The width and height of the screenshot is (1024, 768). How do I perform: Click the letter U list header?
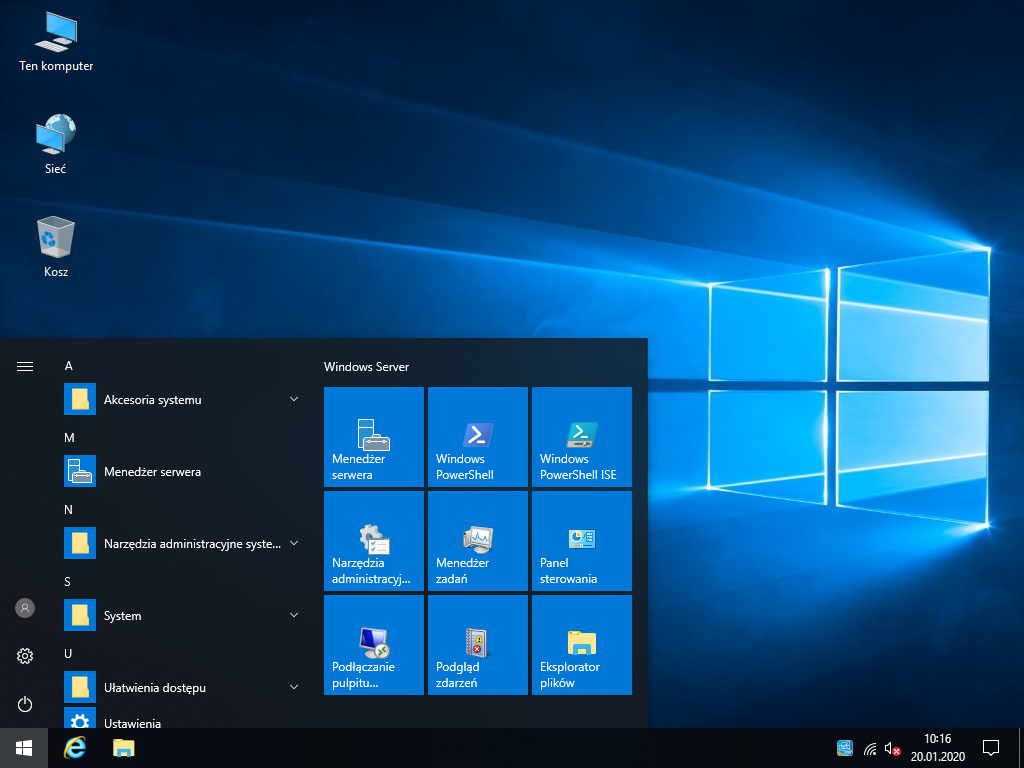pos(68,653)
